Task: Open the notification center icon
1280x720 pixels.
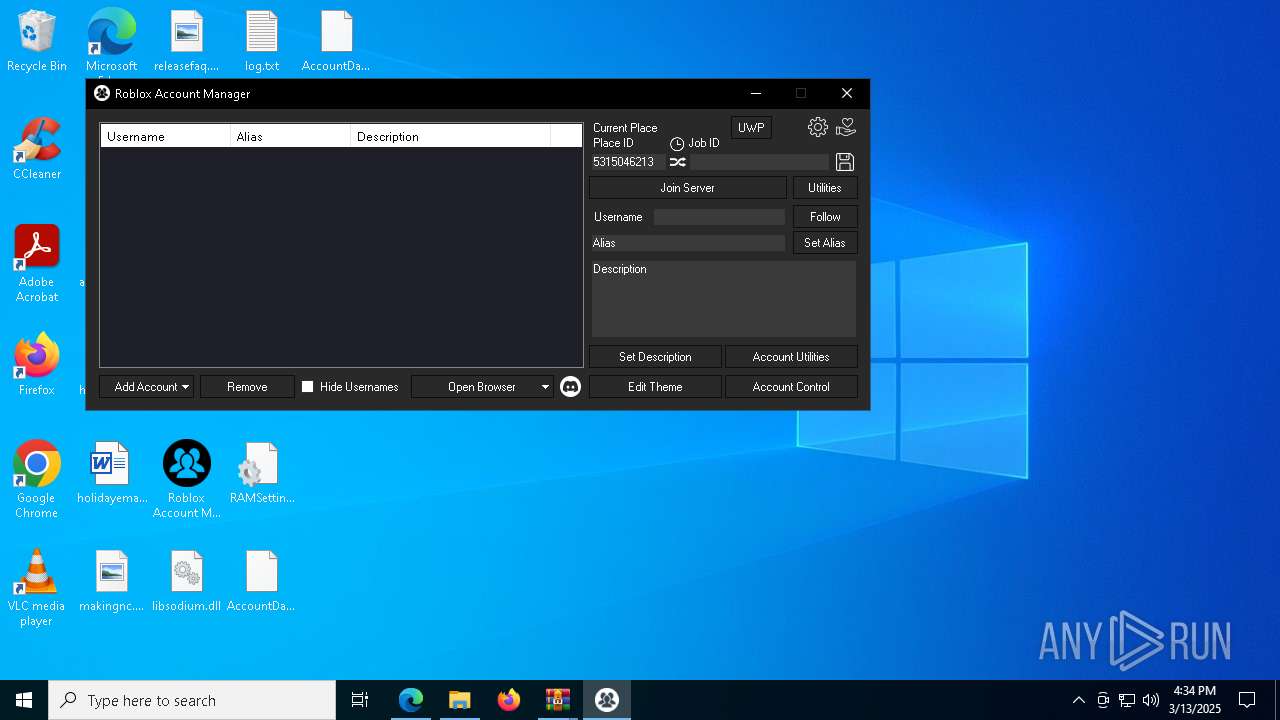Action: (x=1247, y=700)
